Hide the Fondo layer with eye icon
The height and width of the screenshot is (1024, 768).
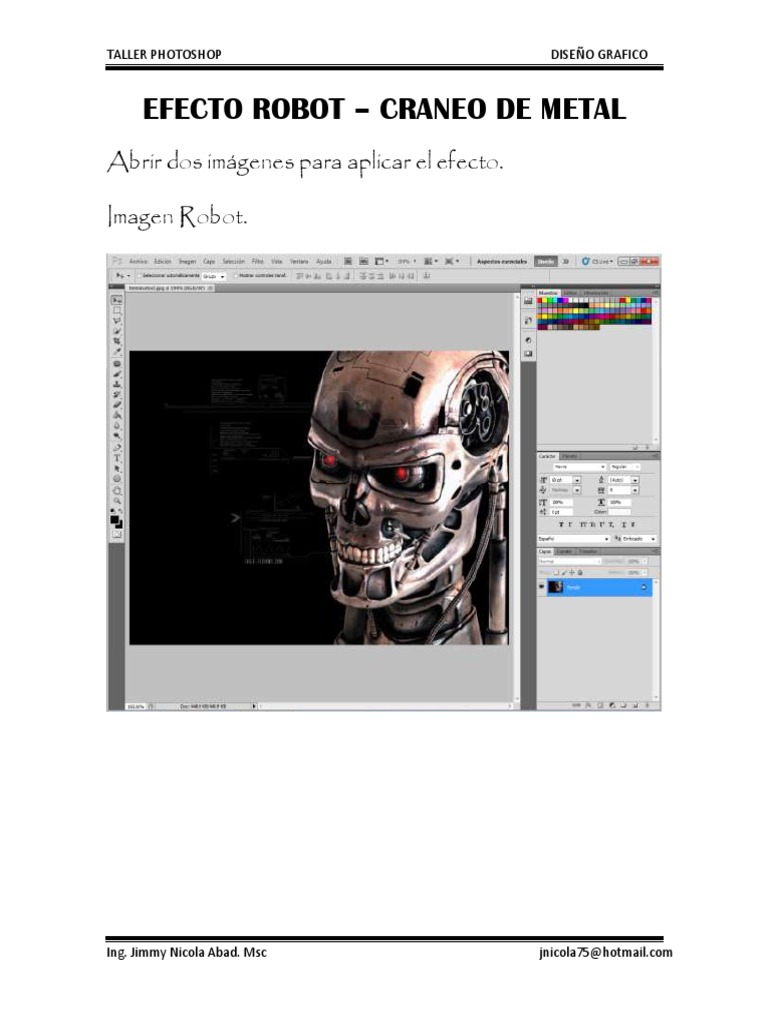point(541,586)
